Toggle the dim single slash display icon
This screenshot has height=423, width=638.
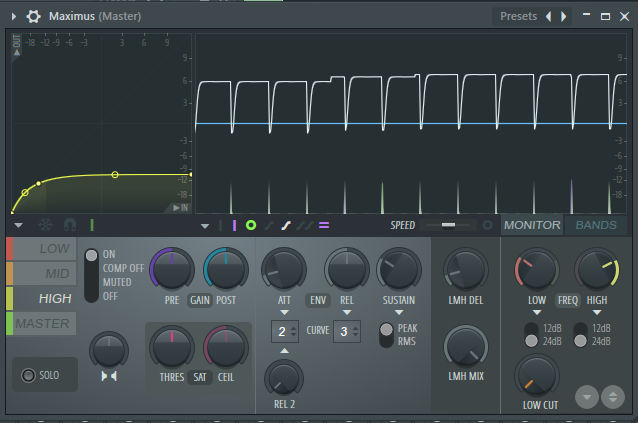[x=269, y=225]
